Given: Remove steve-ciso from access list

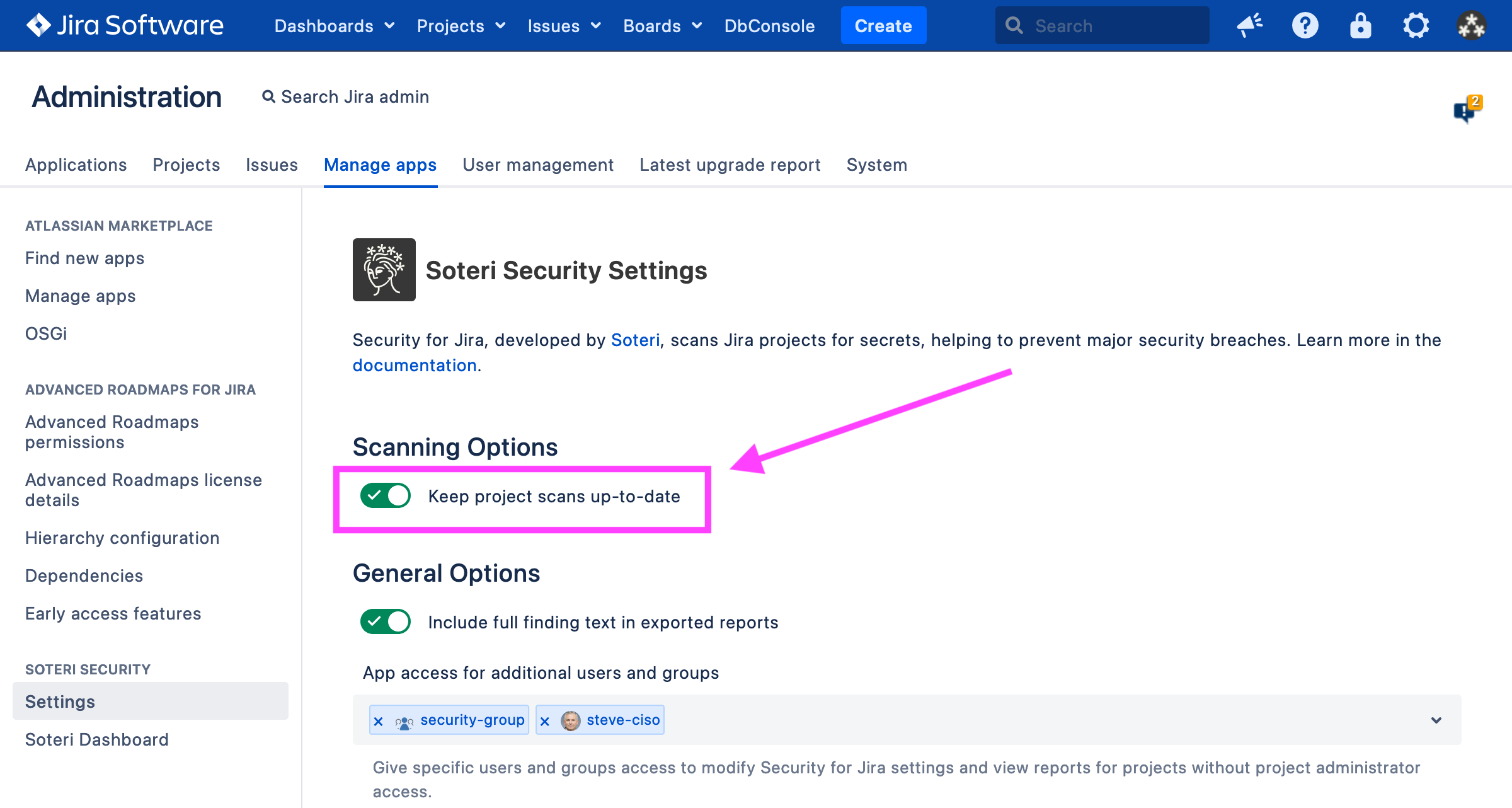Looking at the screenshot, I should 545,721.
